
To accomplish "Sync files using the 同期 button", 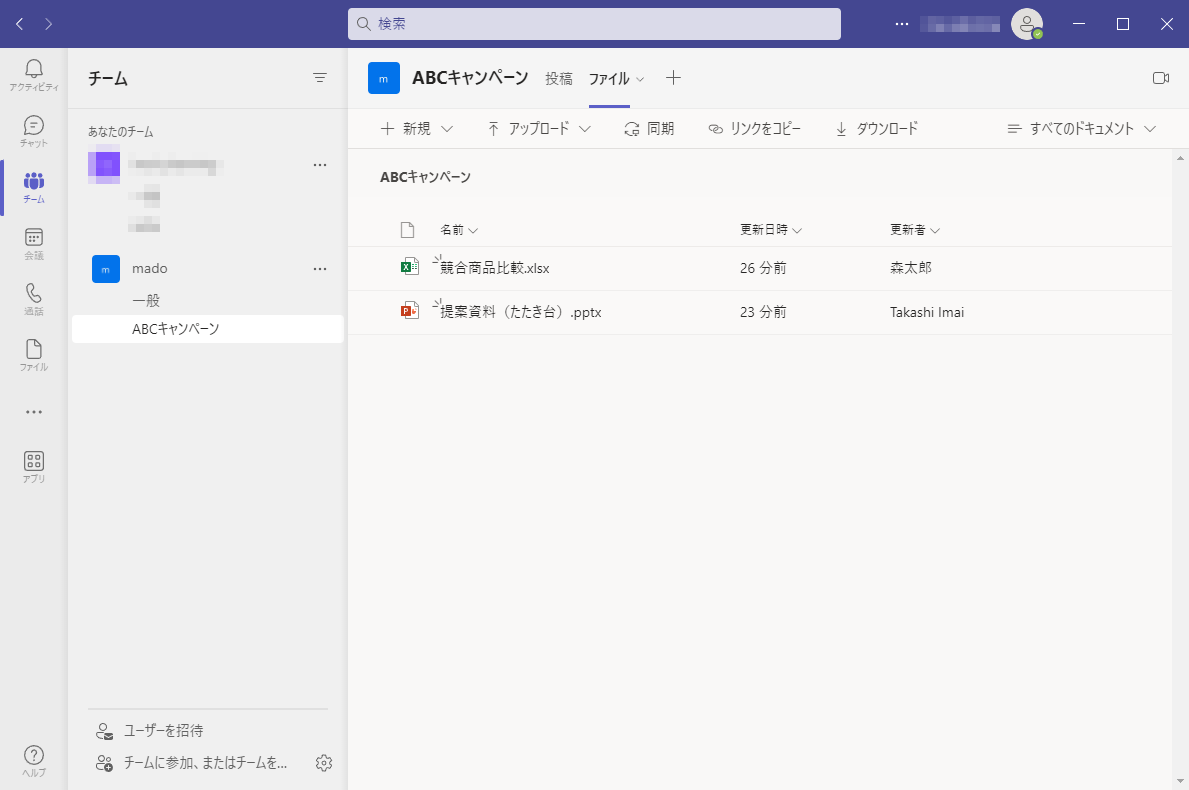I will point(649,128).
